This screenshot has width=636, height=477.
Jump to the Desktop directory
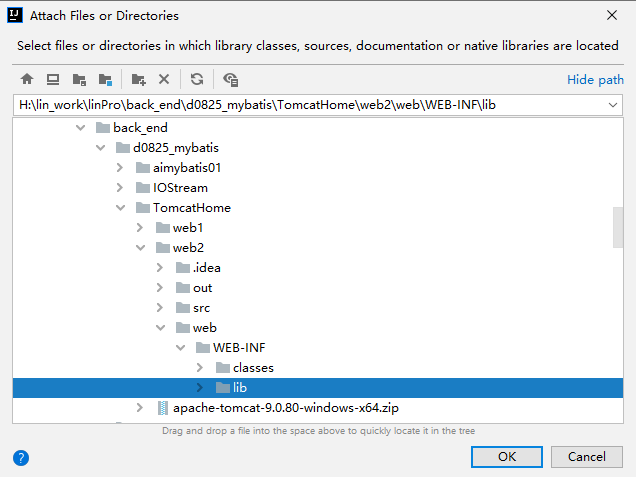click(x=53, y=79)
